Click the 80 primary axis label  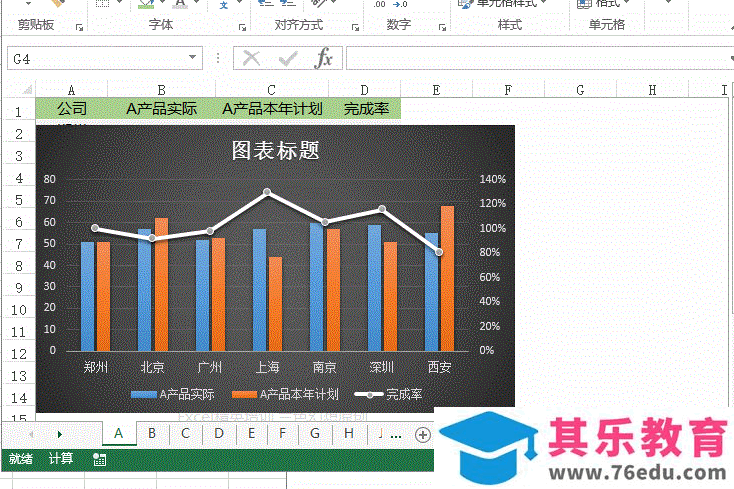[50, 179]
